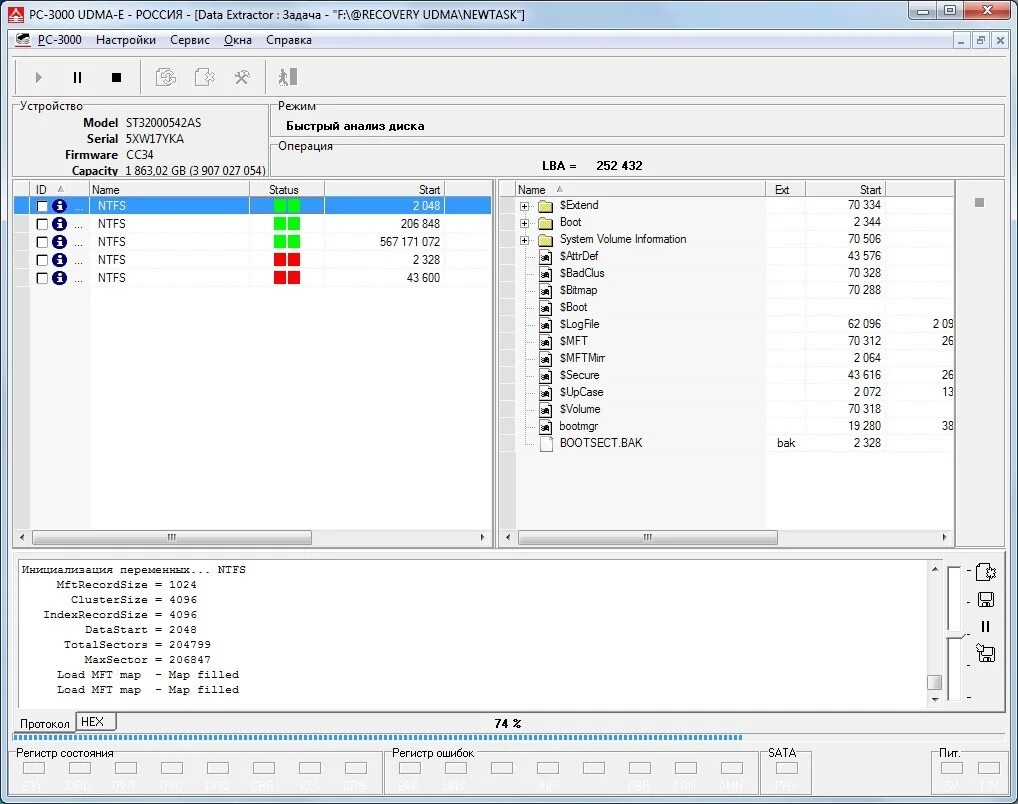Click the partition list horizontal scrollbar thumb
The height and width of the screenshot is (804, 1018).
[172, 538]
